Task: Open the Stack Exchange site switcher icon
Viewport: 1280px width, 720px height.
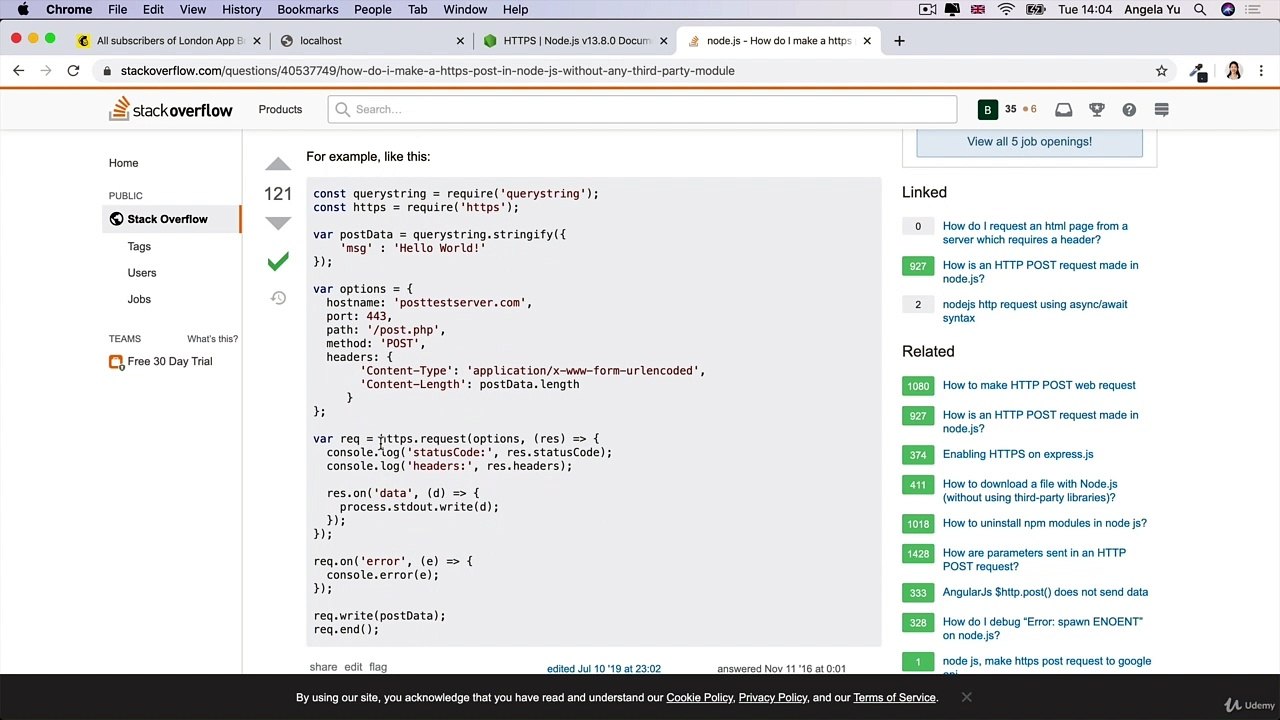Action: tap(1161, 109)
